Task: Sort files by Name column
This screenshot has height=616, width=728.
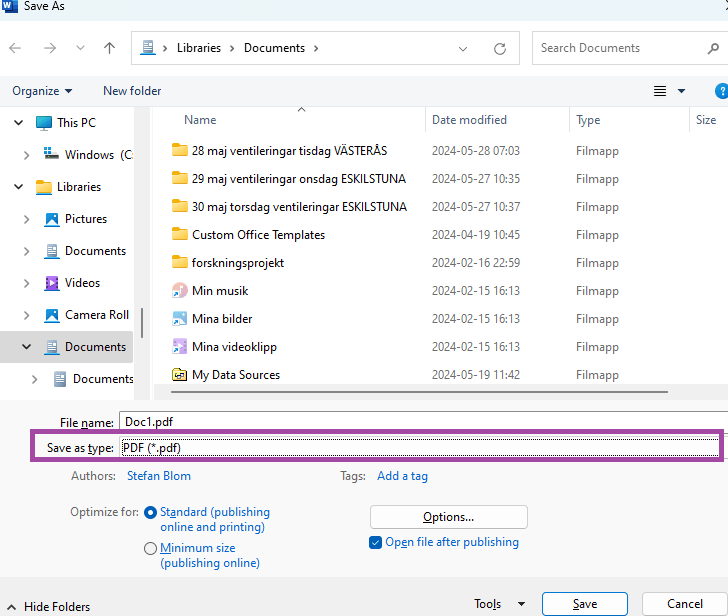Action: point(200,120)
